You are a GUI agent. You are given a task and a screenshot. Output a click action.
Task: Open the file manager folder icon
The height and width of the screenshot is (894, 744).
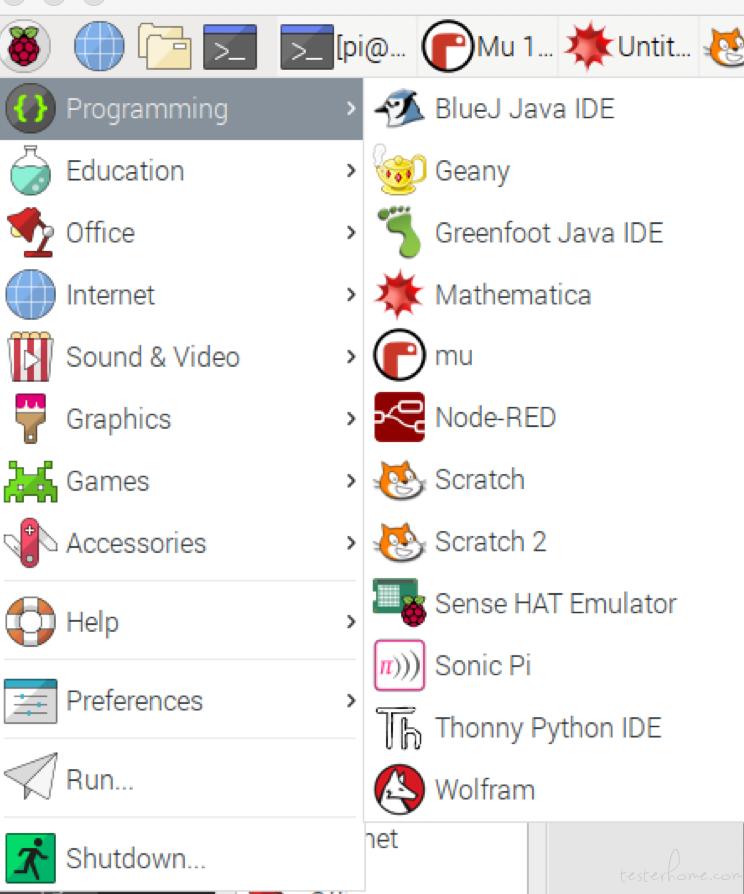(x=164, y=46)
